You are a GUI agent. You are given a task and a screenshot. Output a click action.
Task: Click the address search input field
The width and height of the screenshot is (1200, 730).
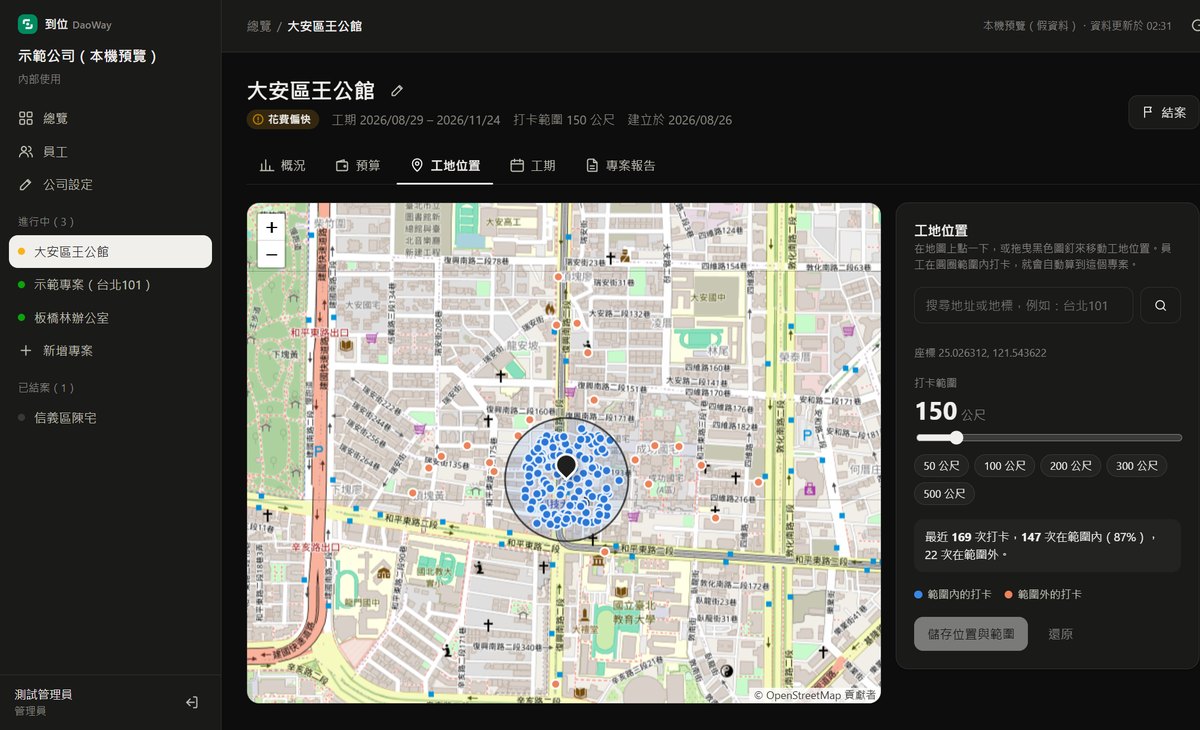(x=1024, y=305)
